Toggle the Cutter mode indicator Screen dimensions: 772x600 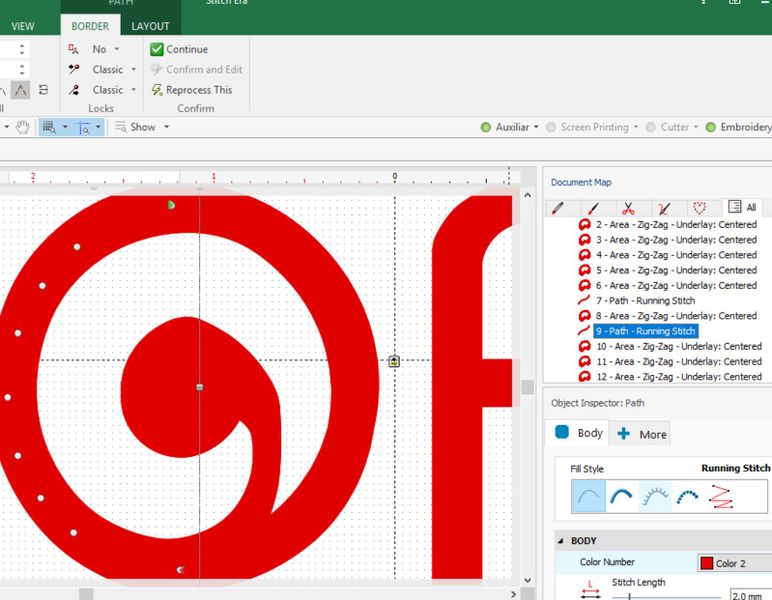[x=651, y=127]
